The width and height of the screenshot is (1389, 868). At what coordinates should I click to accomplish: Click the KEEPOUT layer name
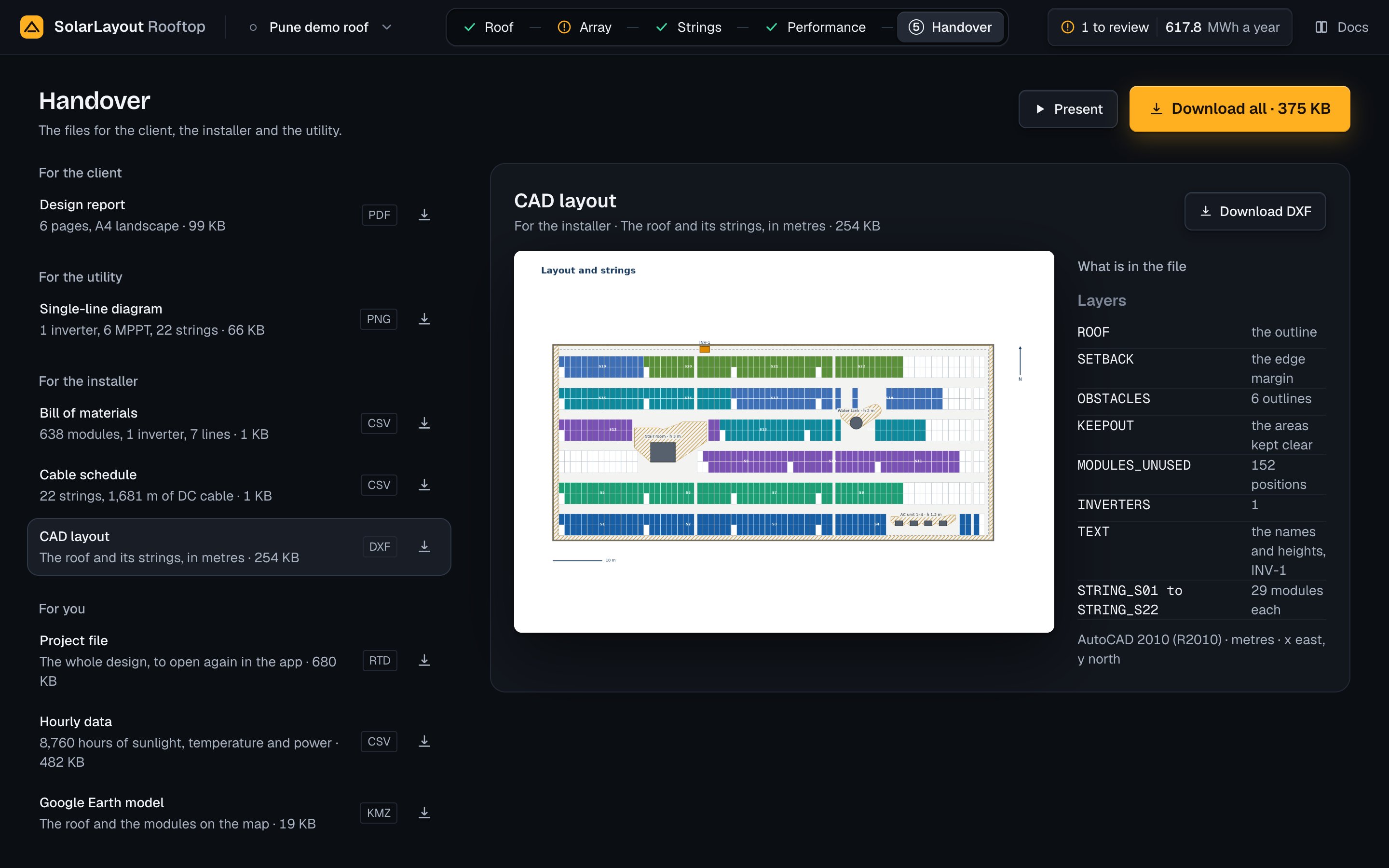pyautogui.click(x=1105, y=425)
